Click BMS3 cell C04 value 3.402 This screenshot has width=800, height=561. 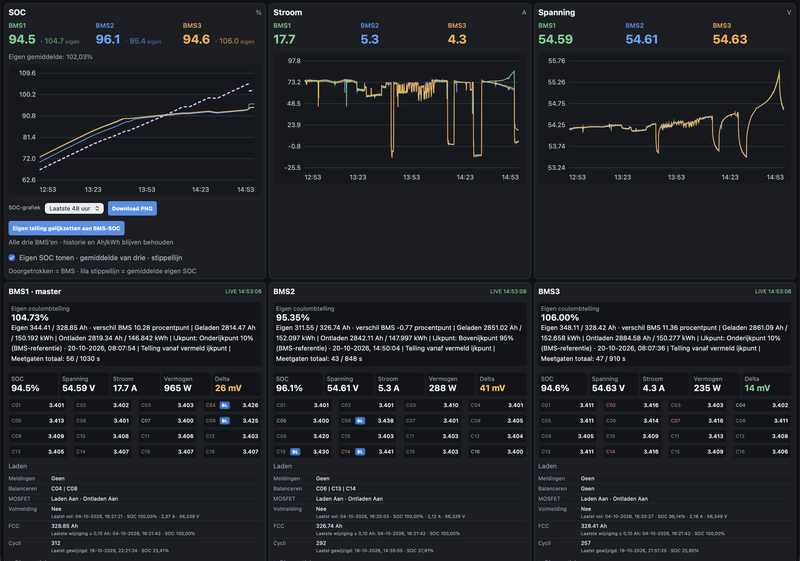tap(780, 405)
